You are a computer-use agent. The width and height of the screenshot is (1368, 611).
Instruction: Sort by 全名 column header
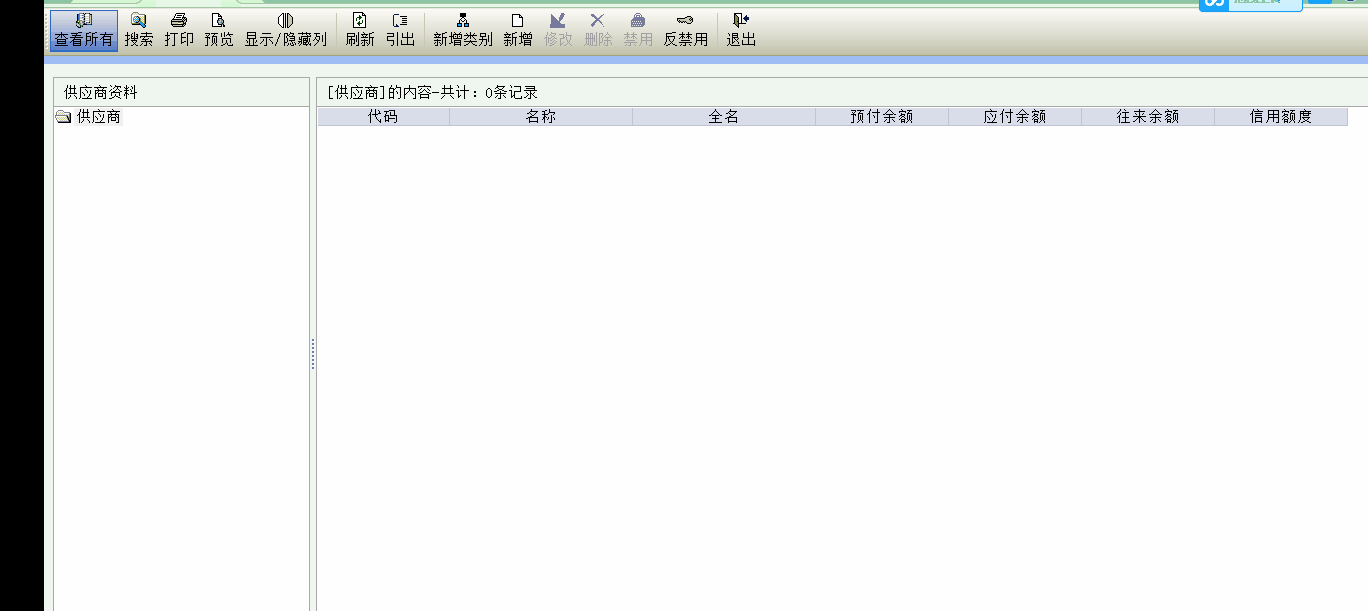pyautogui.click(x=723, y=117)
